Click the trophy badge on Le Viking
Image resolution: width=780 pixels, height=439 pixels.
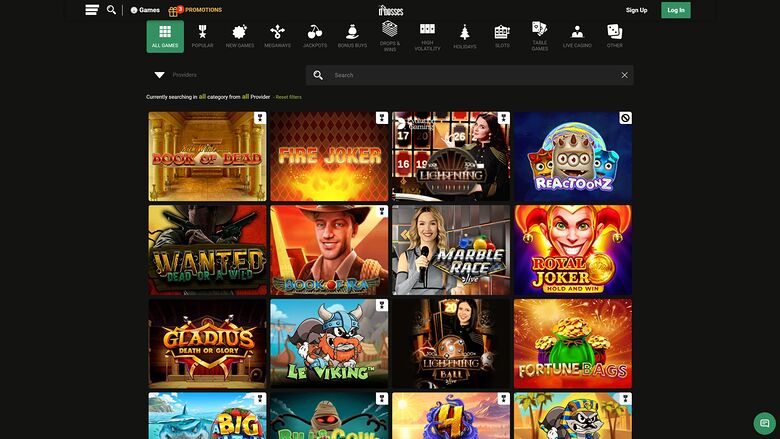[382, 305]
